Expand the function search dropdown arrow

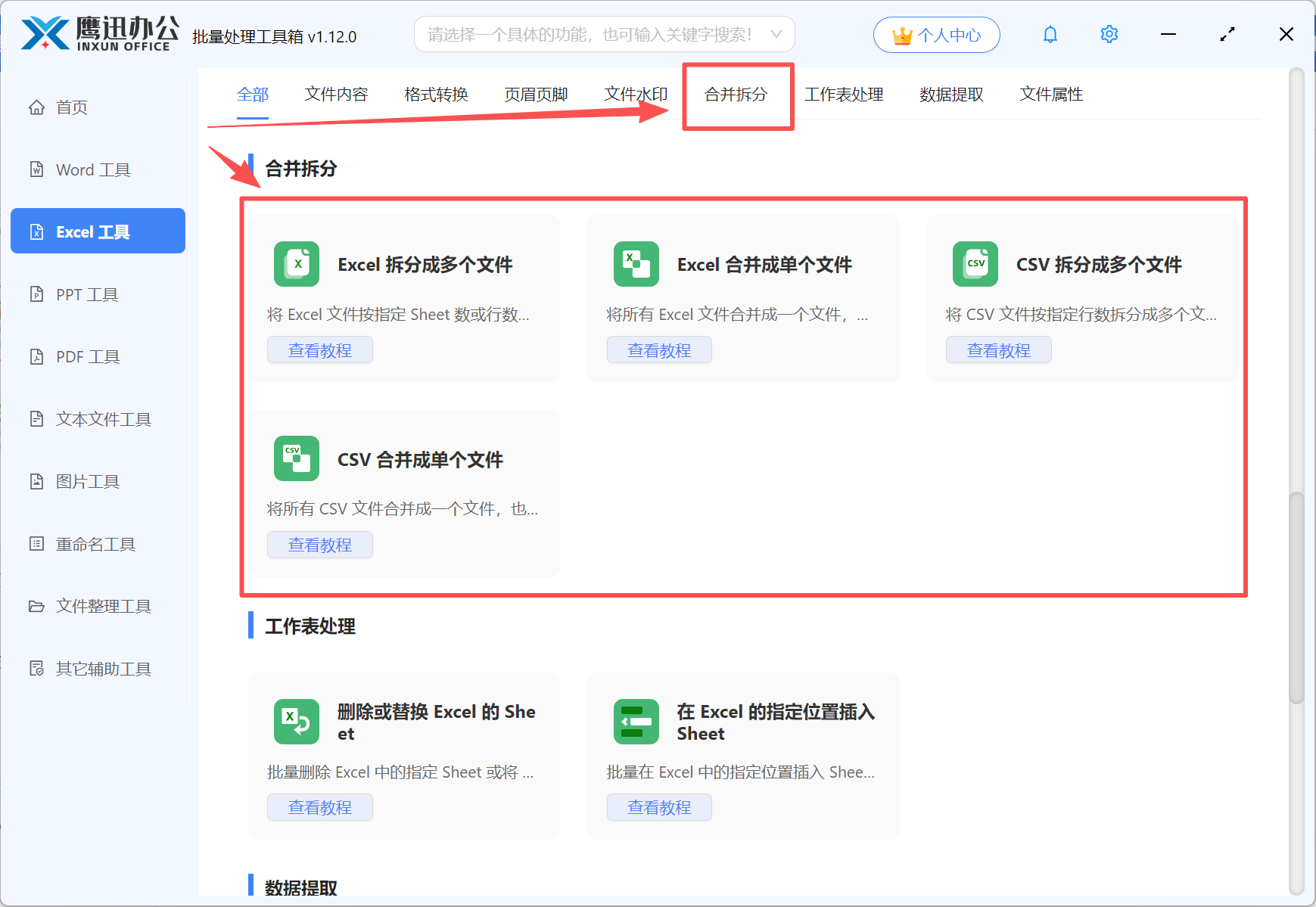click(x=776, y=35)
